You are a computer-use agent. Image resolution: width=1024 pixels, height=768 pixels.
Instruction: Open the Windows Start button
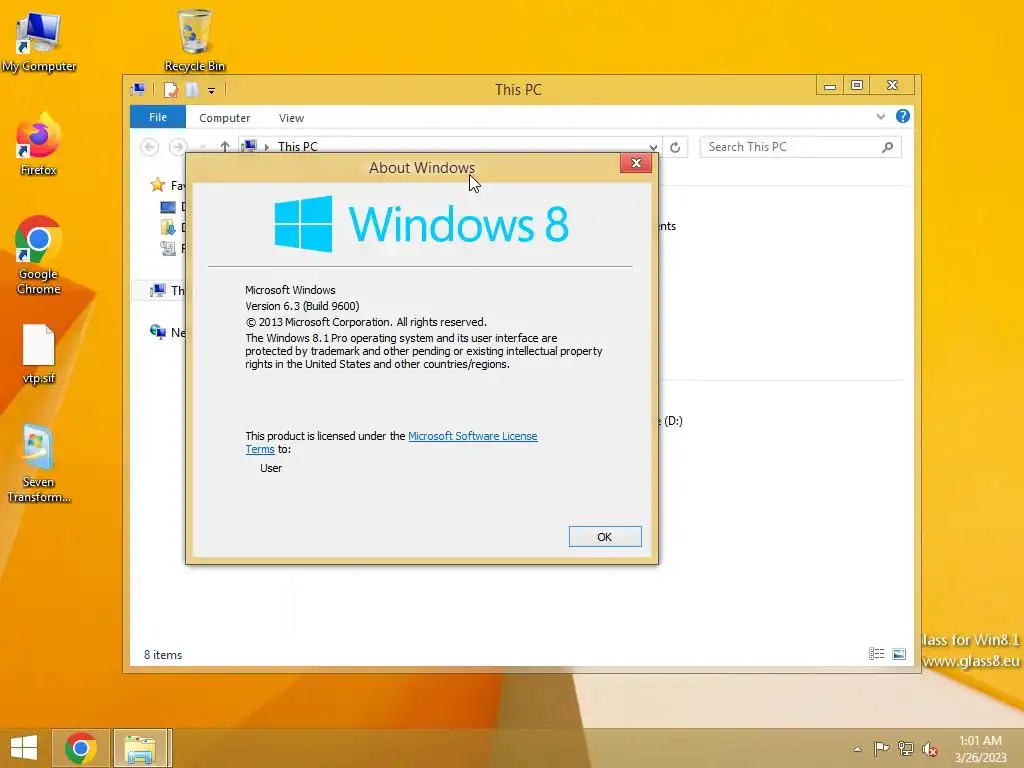[24, 748]
